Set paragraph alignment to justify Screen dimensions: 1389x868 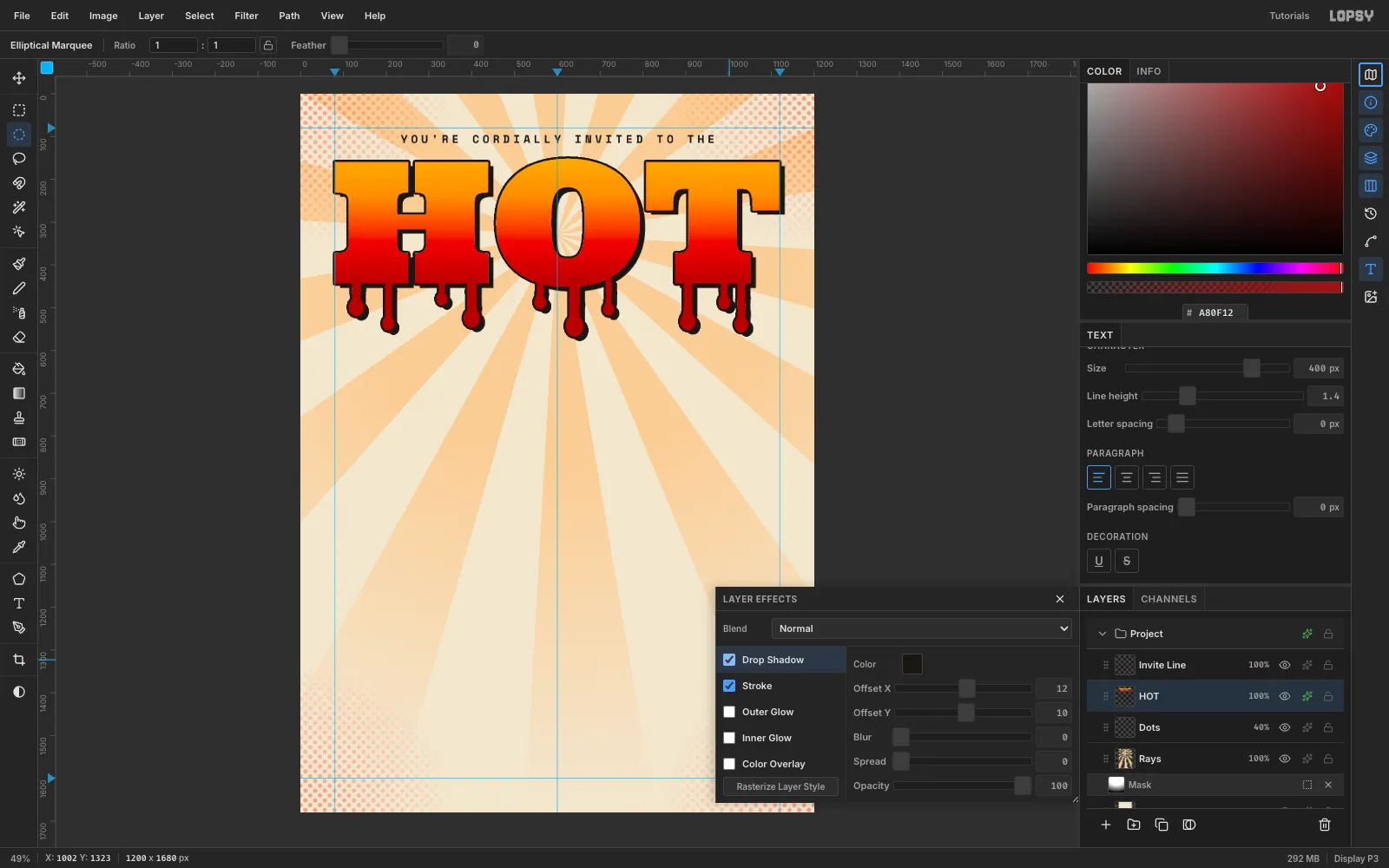(1182, 477)
